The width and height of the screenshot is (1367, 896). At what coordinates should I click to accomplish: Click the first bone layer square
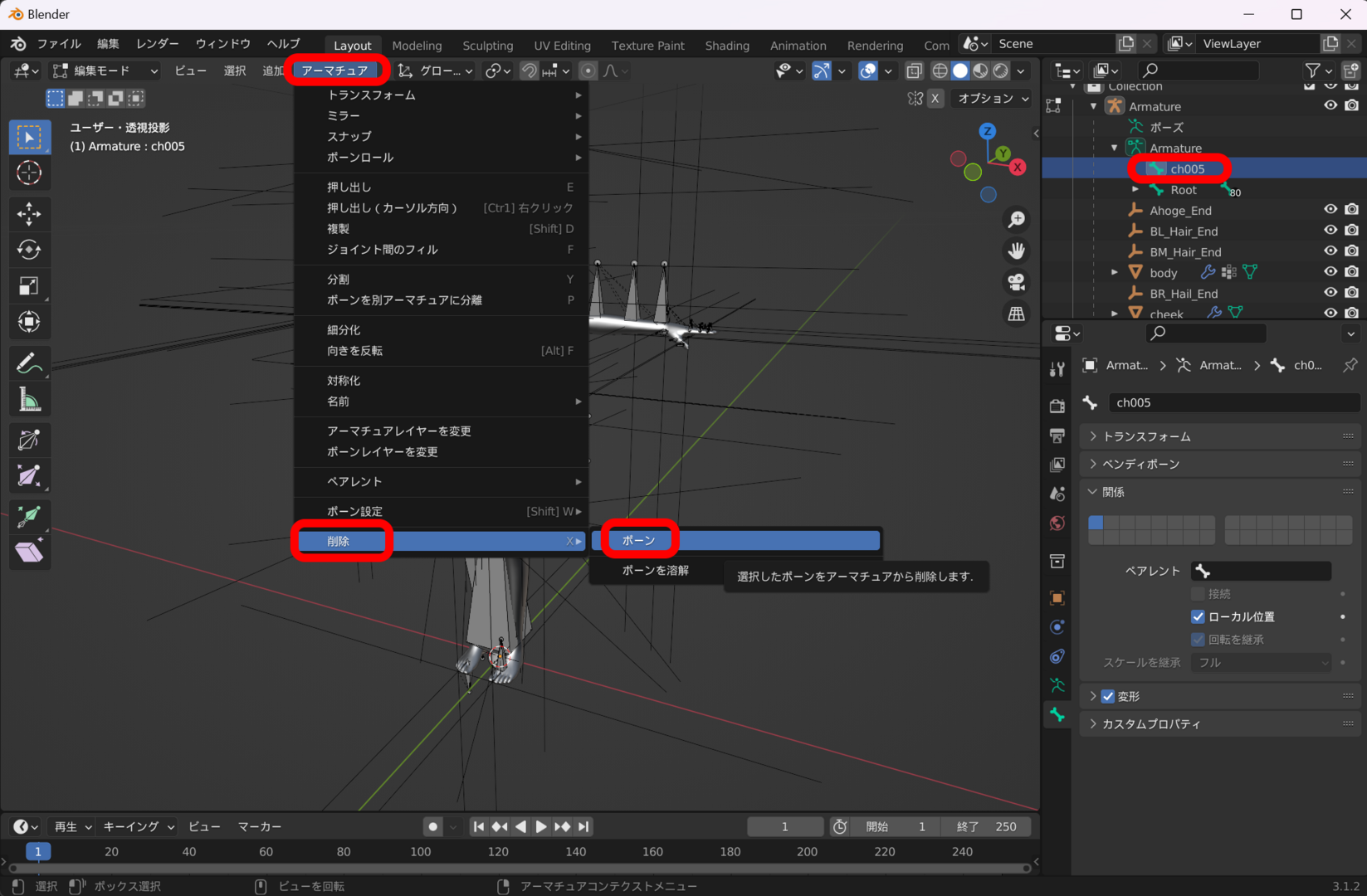pyautogui.click(x=1096, y=523)
